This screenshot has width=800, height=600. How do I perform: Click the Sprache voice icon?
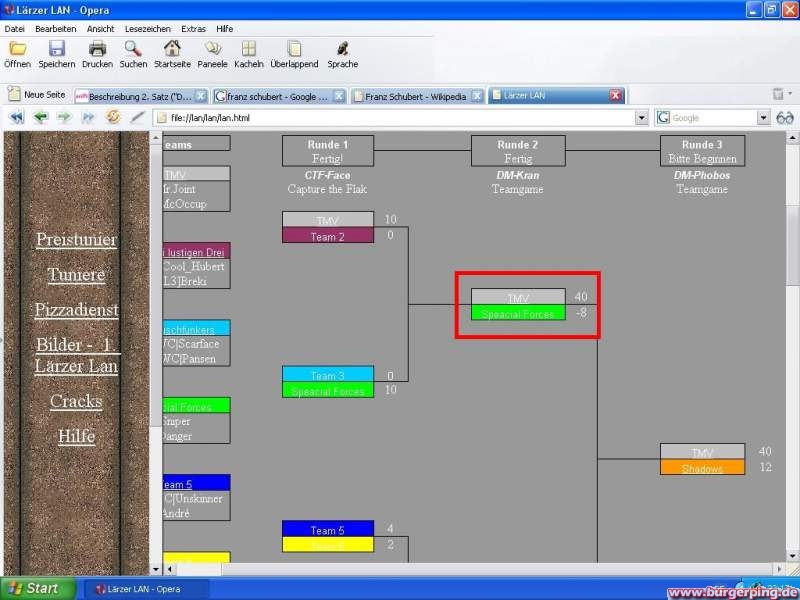click(342, 49)
